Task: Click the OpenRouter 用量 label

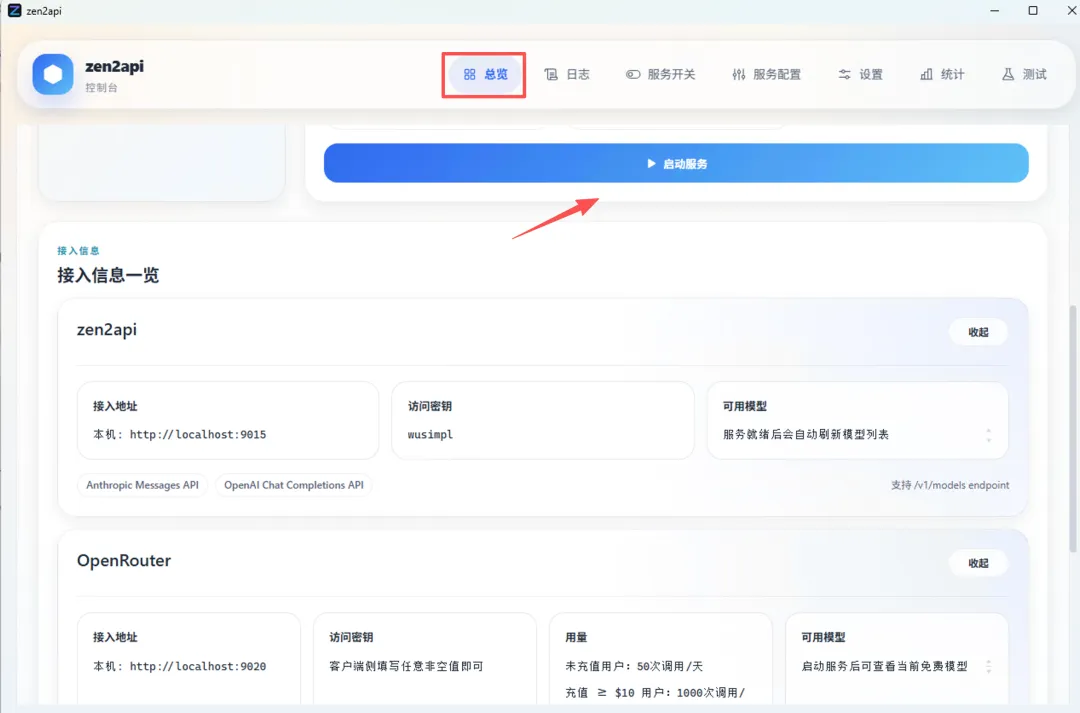Action: point(577,637)
